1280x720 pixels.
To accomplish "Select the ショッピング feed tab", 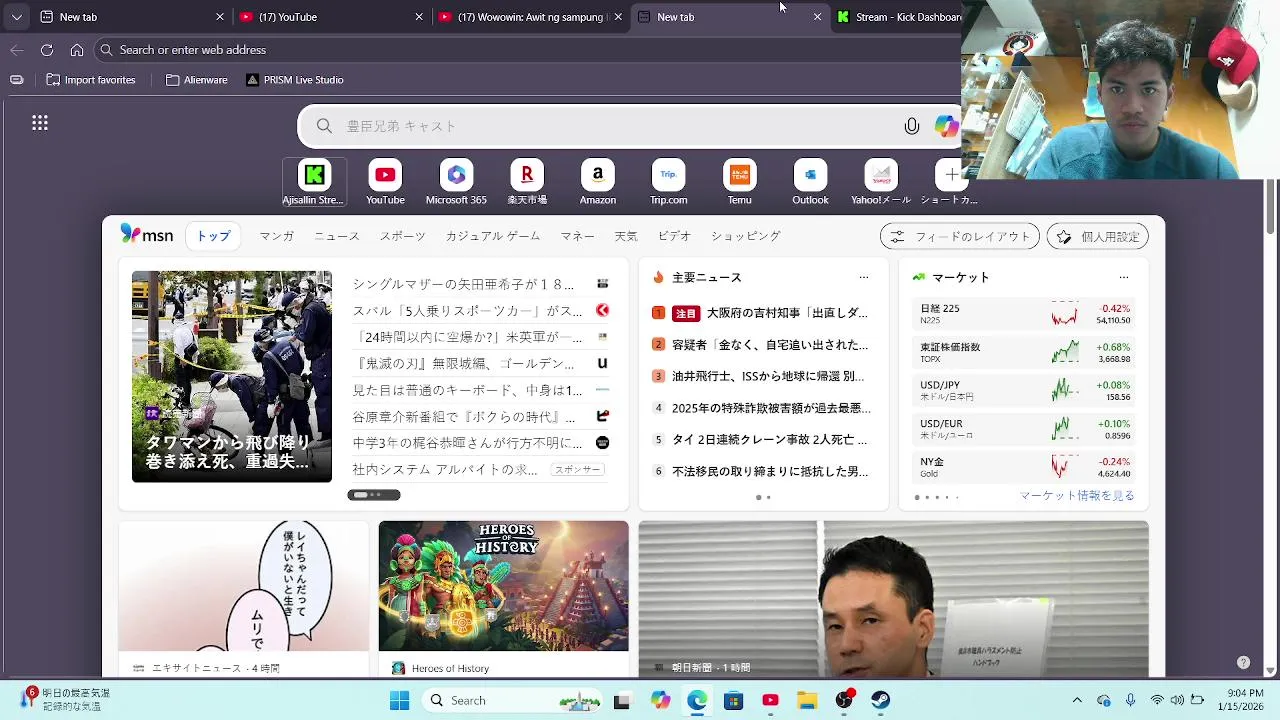I will [x=745, y=236].
